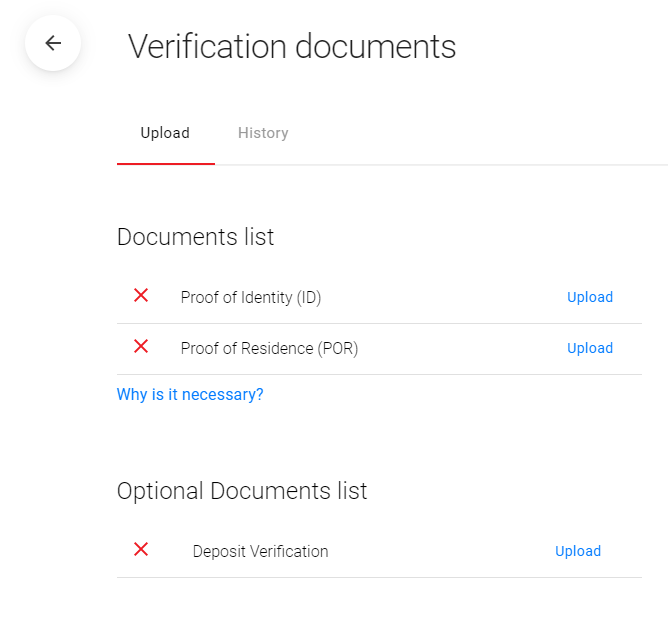Open the 'Why is it necessary?' link
Viewport: 668px width, 643px height.
(190, 395)
